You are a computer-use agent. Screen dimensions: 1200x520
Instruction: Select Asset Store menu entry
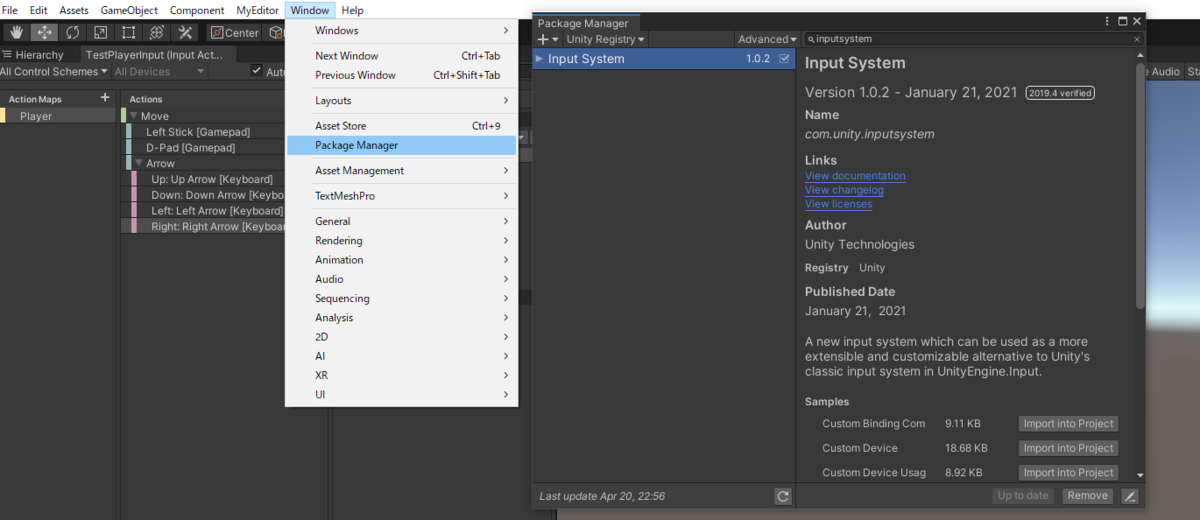(400, 126)
